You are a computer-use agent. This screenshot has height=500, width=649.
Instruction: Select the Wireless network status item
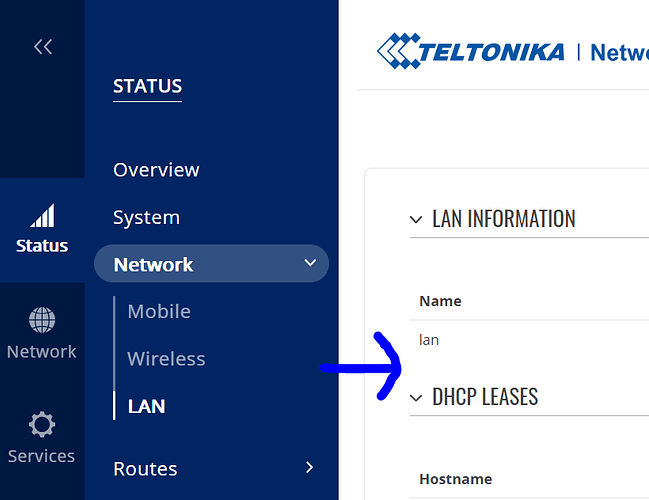coord(166,358)
